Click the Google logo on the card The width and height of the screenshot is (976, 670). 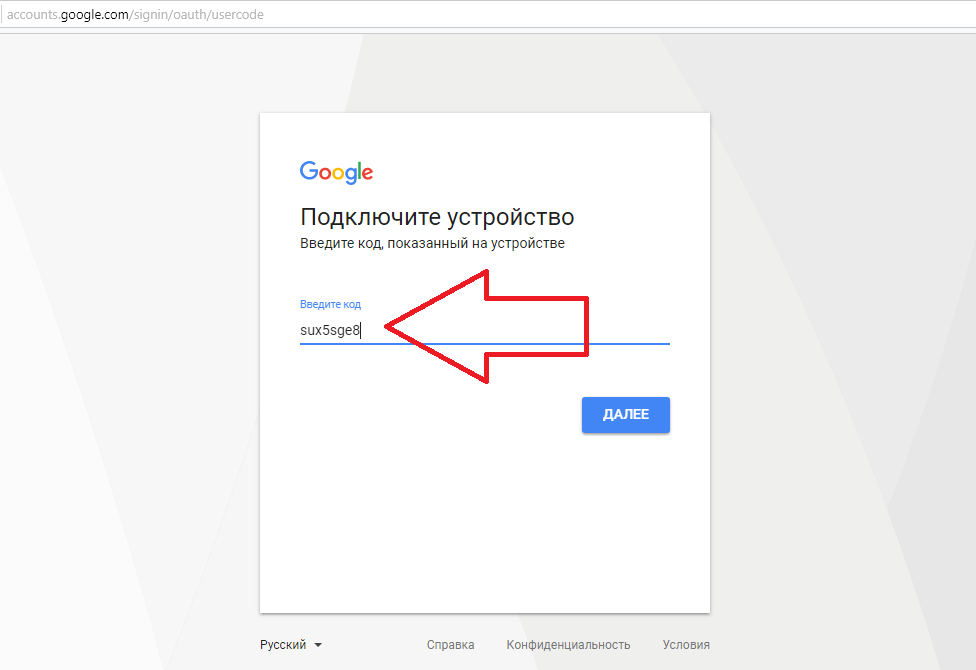click(x=336, y=172)
